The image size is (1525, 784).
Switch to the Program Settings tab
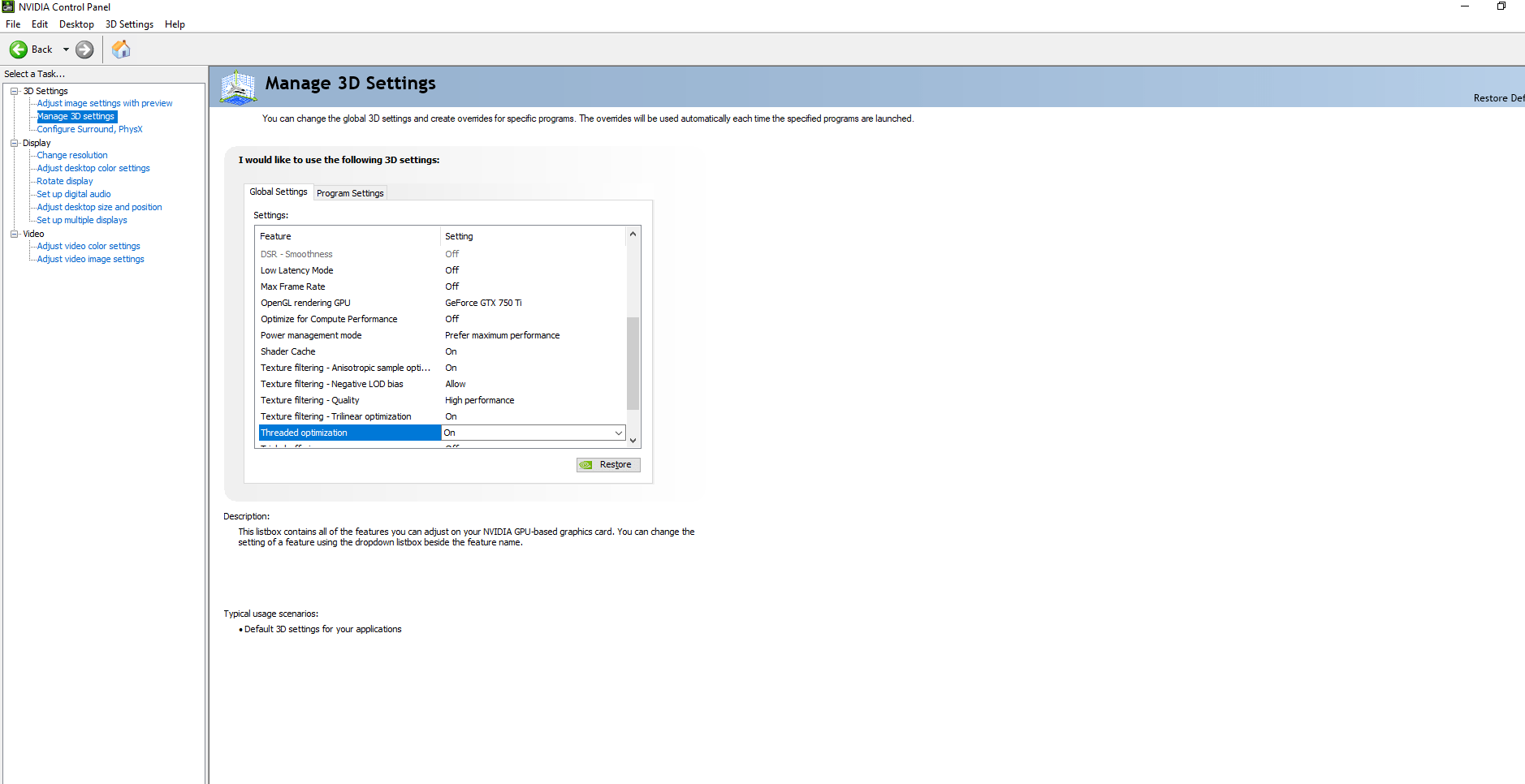click(x=350, y=193)
